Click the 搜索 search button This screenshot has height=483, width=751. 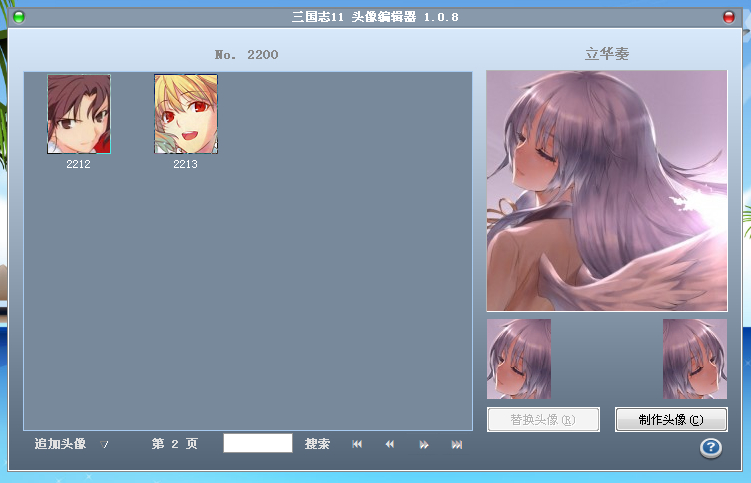317,444
